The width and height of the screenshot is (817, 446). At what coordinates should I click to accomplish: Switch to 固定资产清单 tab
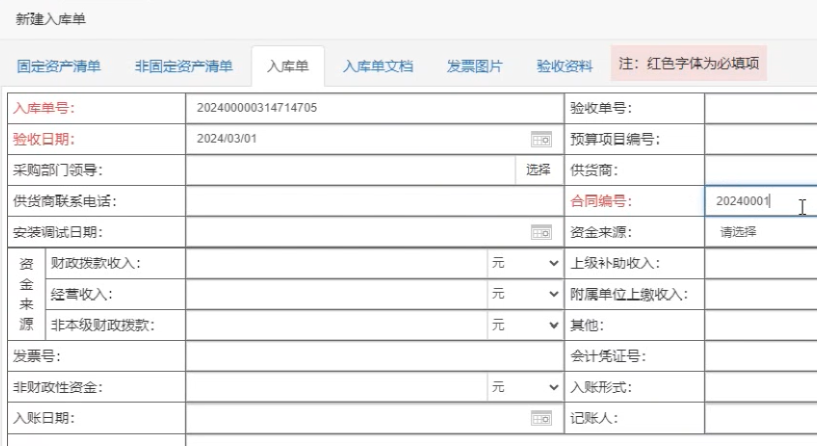click(x=59, y=66)
